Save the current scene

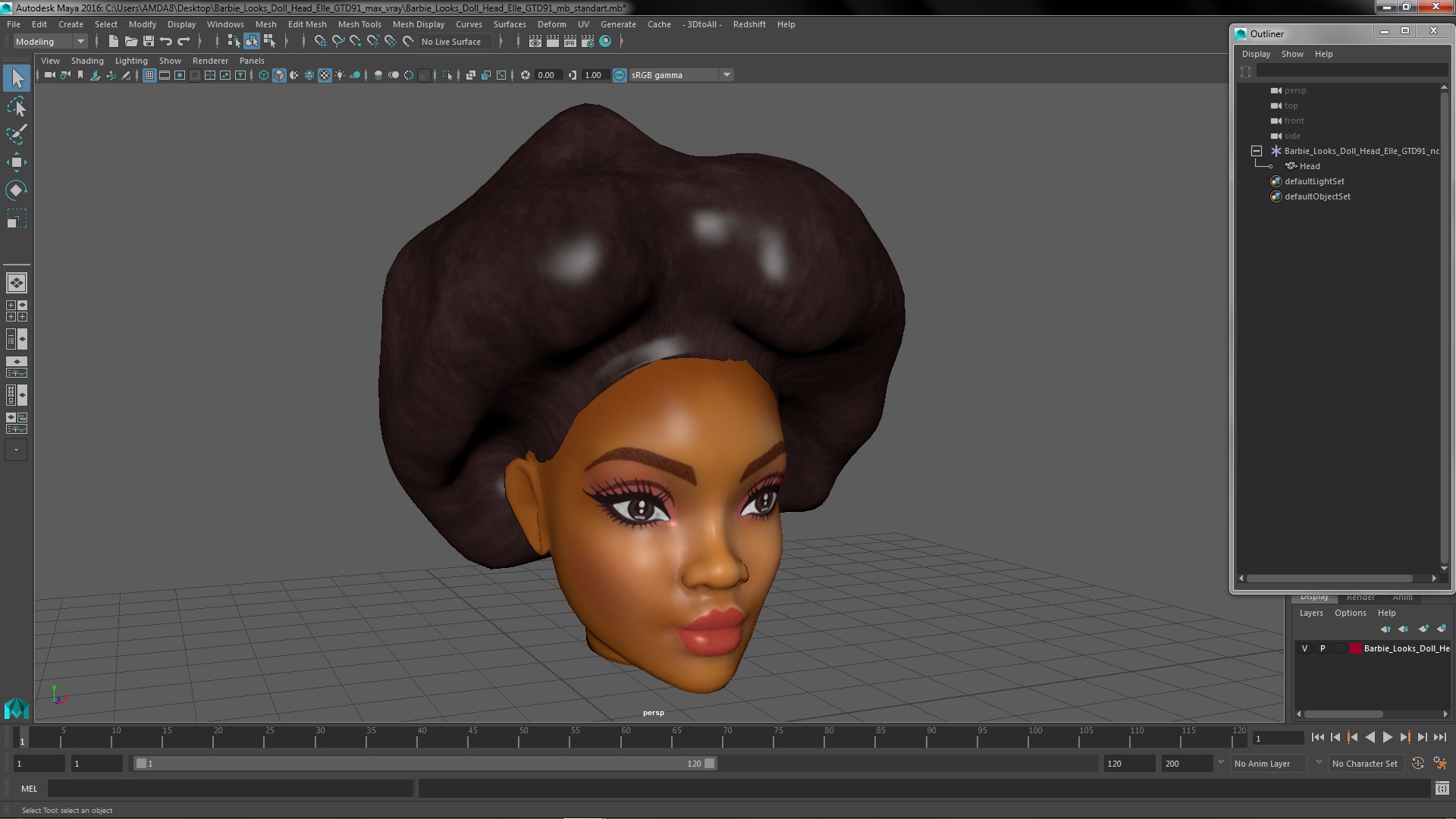[149, 42]
